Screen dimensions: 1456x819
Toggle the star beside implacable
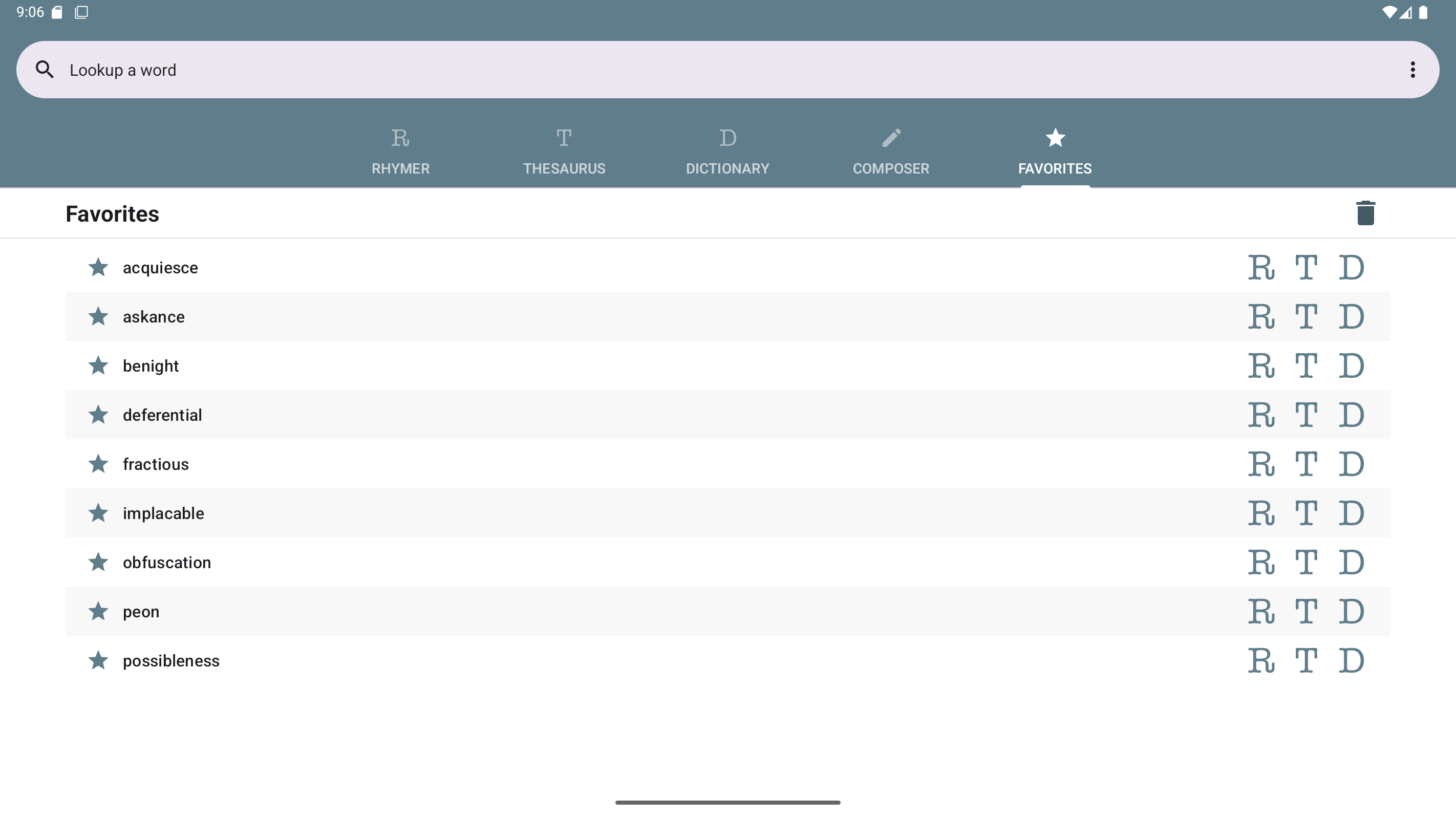[98, 513]
